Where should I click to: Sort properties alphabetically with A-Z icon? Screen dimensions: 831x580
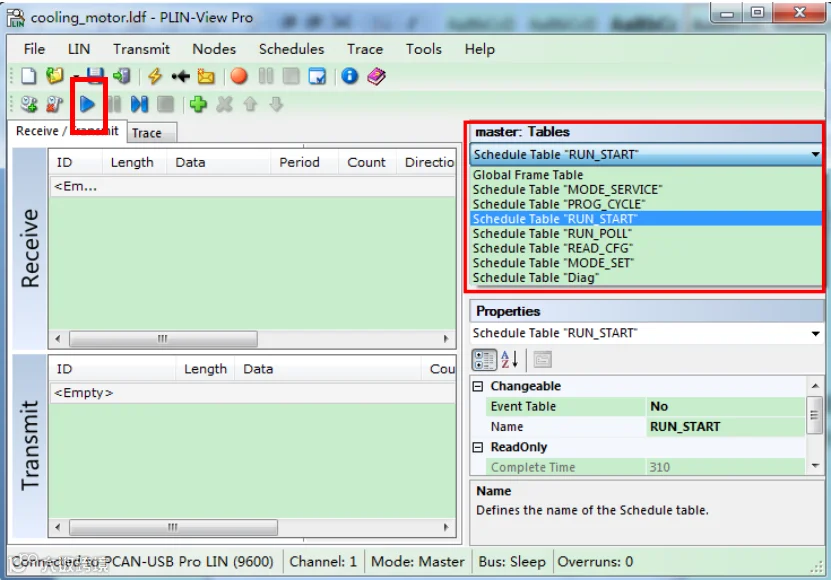click(x=509, y=360)
